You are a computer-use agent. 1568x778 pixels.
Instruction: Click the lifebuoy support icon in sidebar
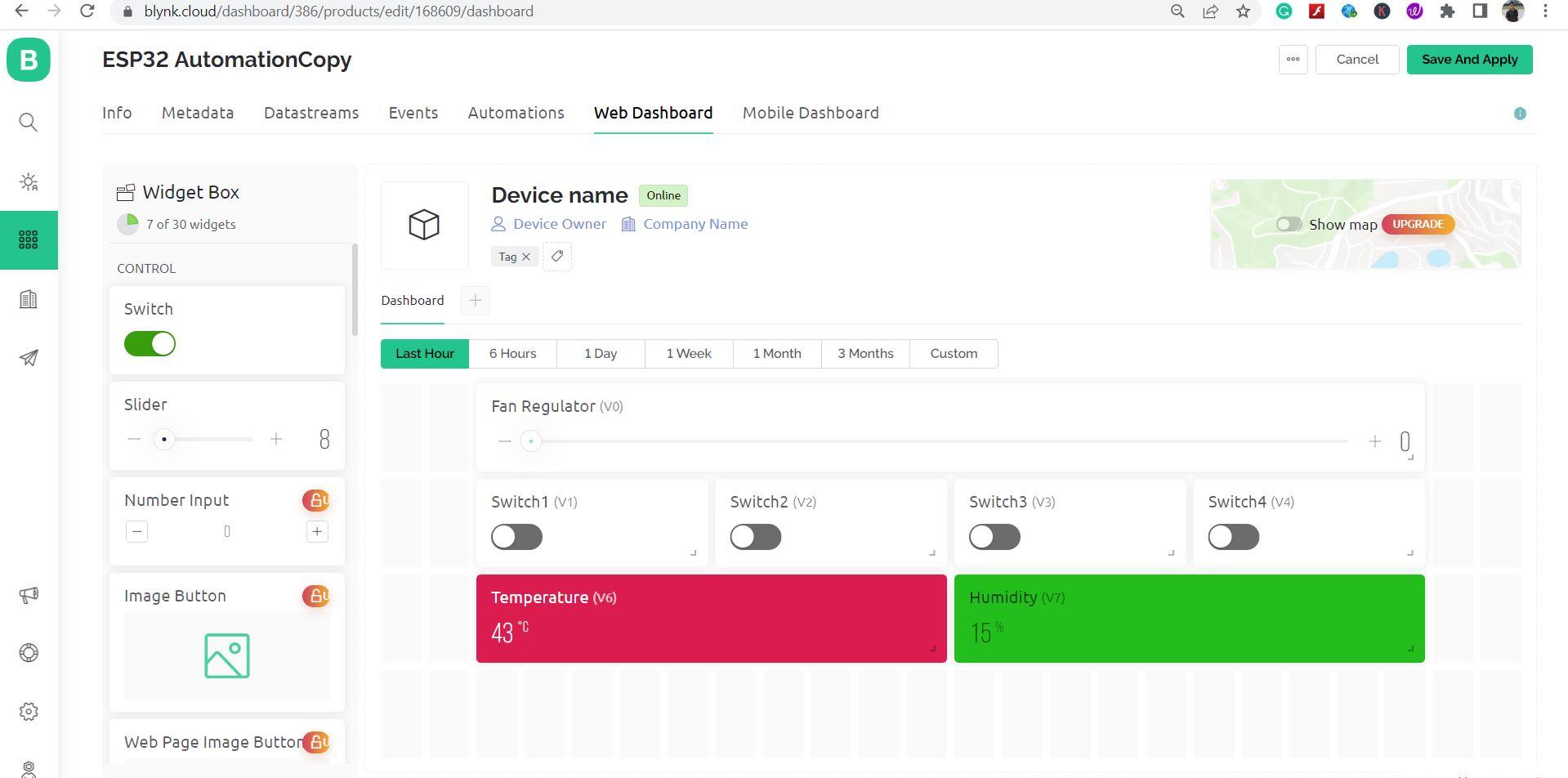[29, 652]
